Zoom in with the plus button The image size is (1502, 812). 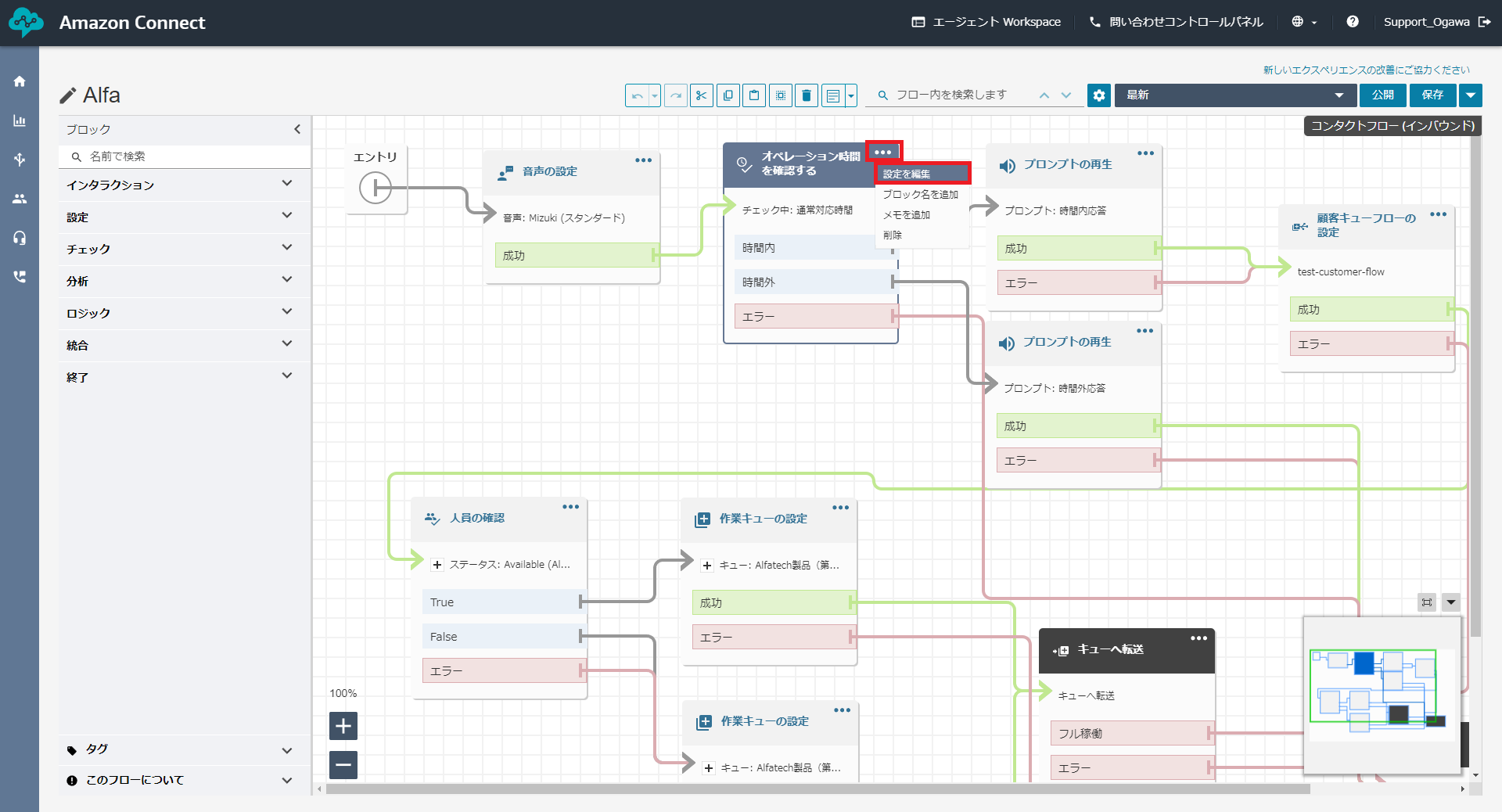[343, 726]
